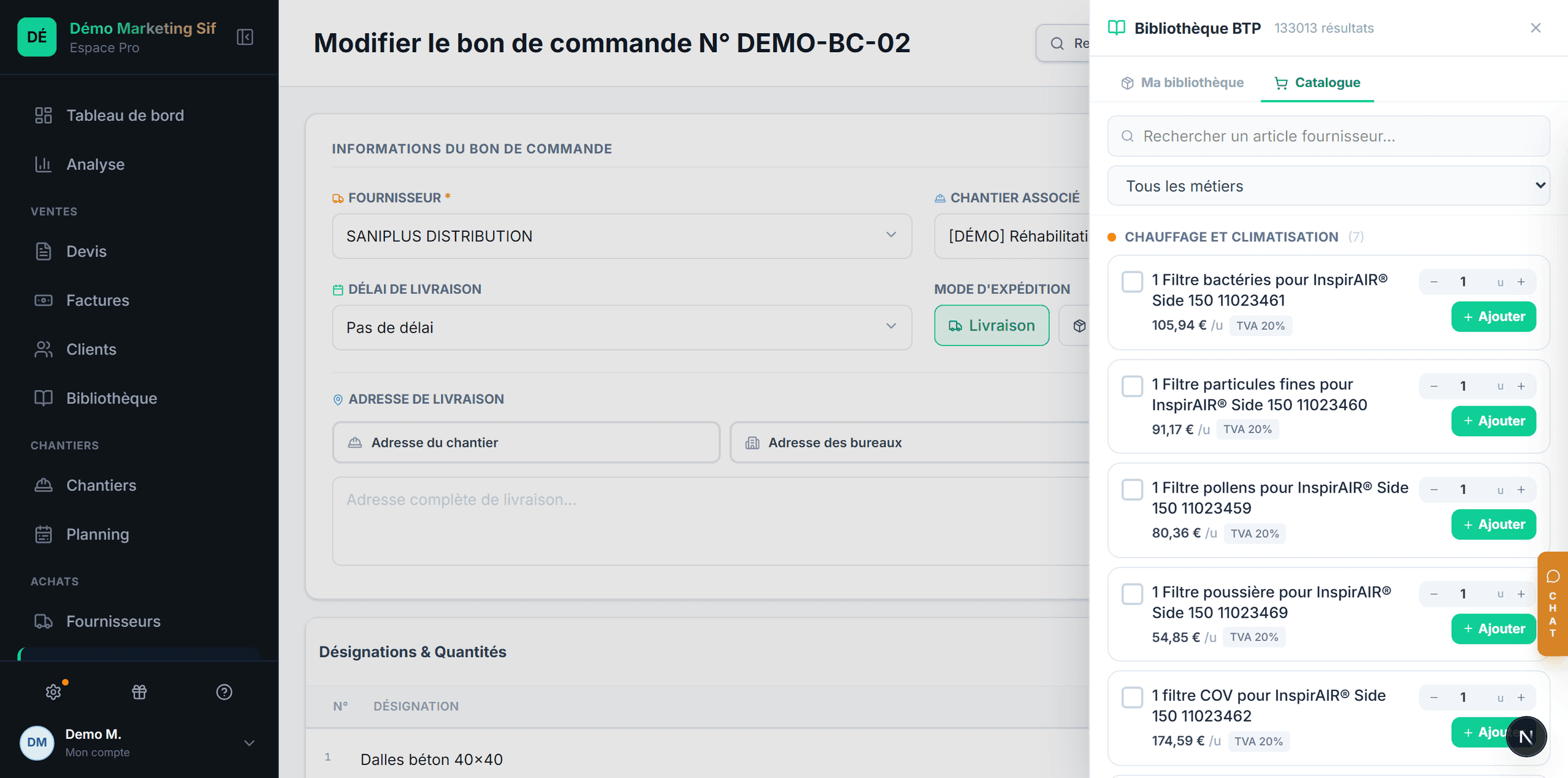This screenshot has width=1568, height=778.
Task: Increase quantity for filtre COV item
Action: [x=1521, y=698]
